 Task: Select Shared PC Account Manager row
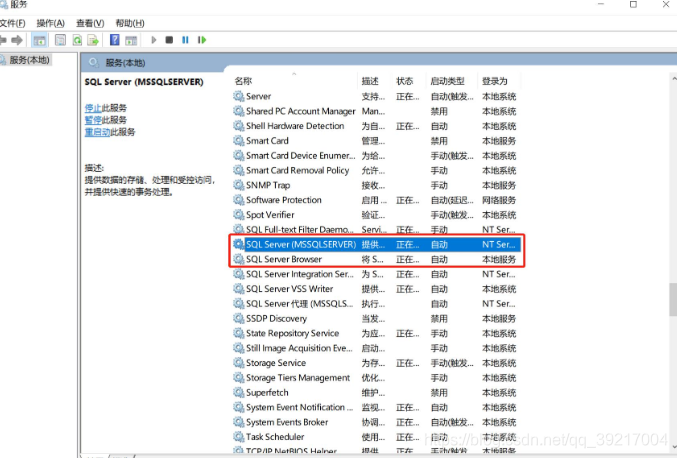click(x=375, y=111)
